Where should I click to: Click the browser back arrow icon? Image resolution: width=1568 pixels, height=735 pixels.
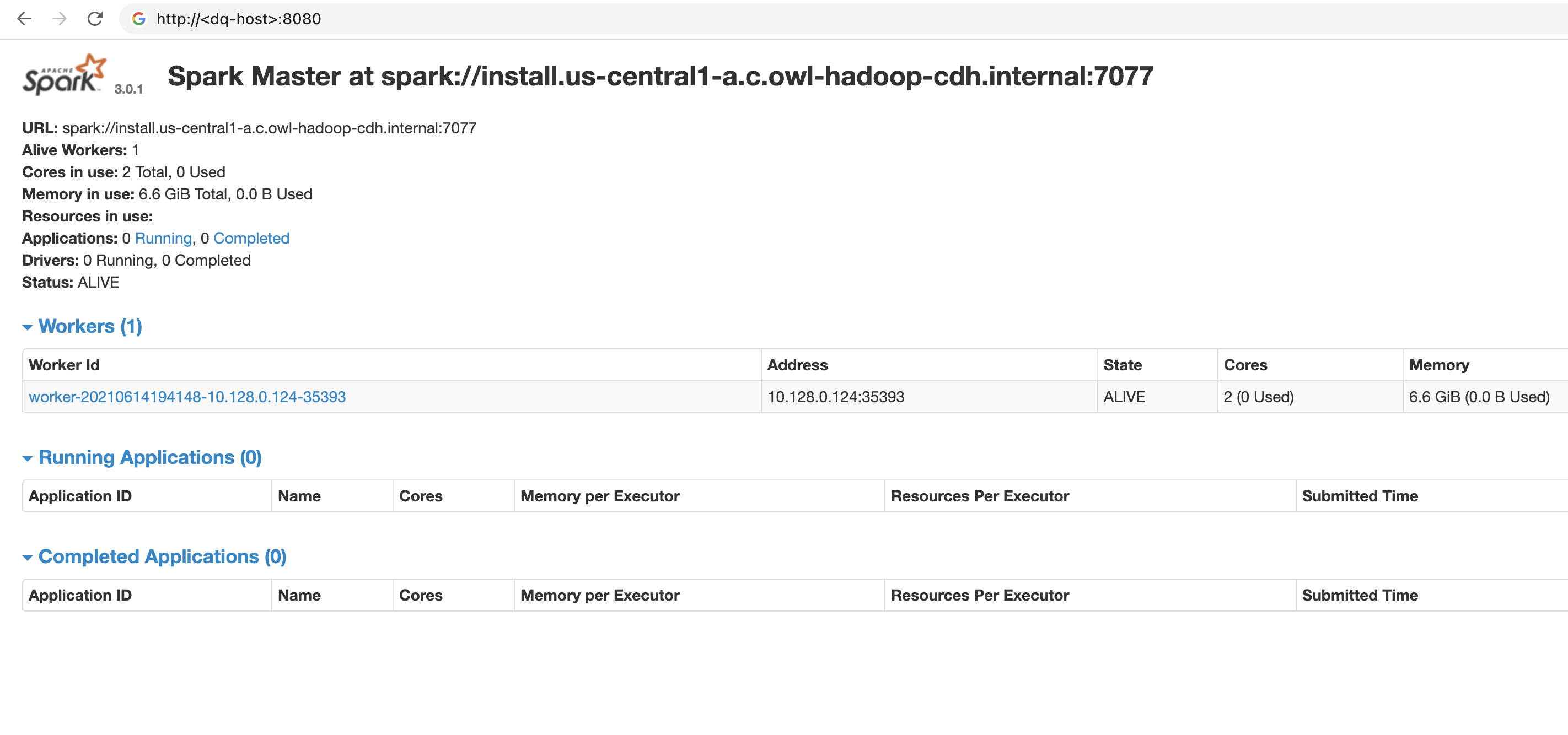(24, 19)
